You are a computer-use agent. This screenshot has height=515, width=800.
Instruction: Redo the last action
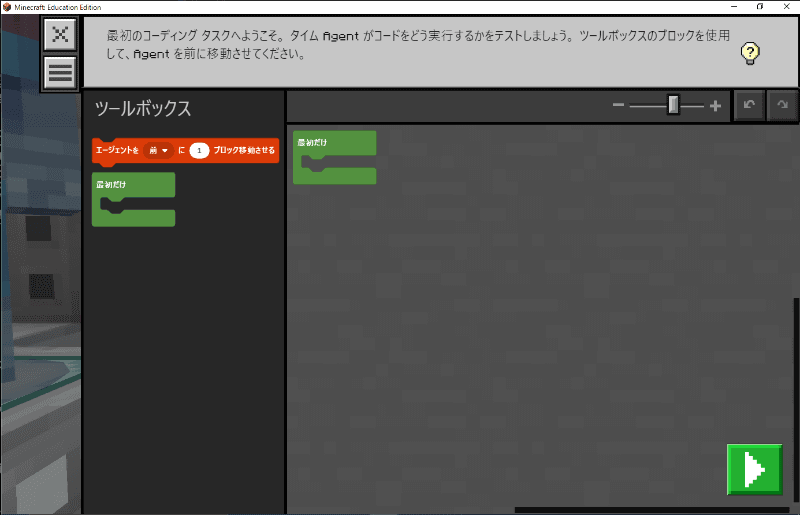click(782, 105)
